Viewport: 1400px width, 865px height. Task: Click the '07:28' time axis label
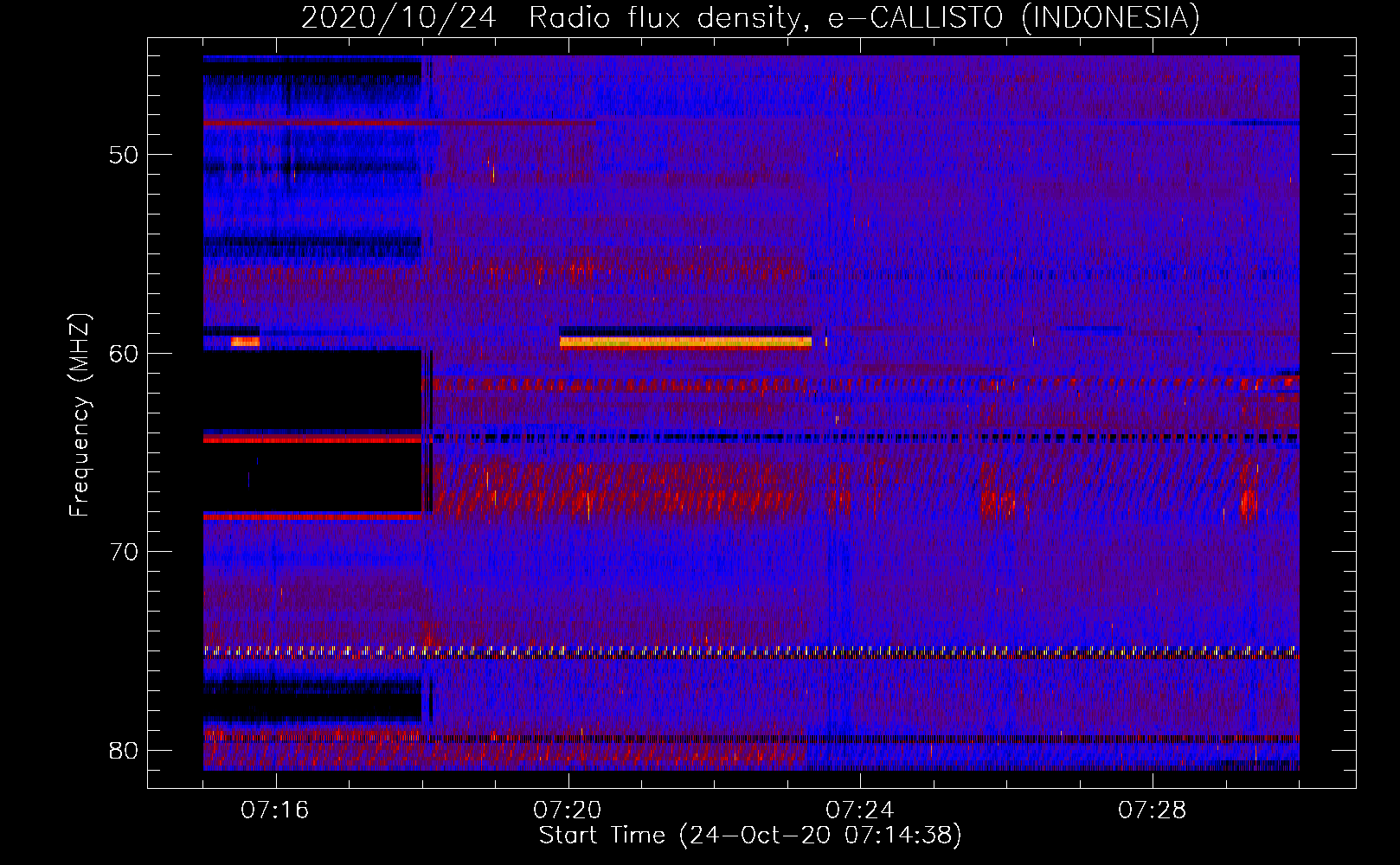[x=1153, y=811]
